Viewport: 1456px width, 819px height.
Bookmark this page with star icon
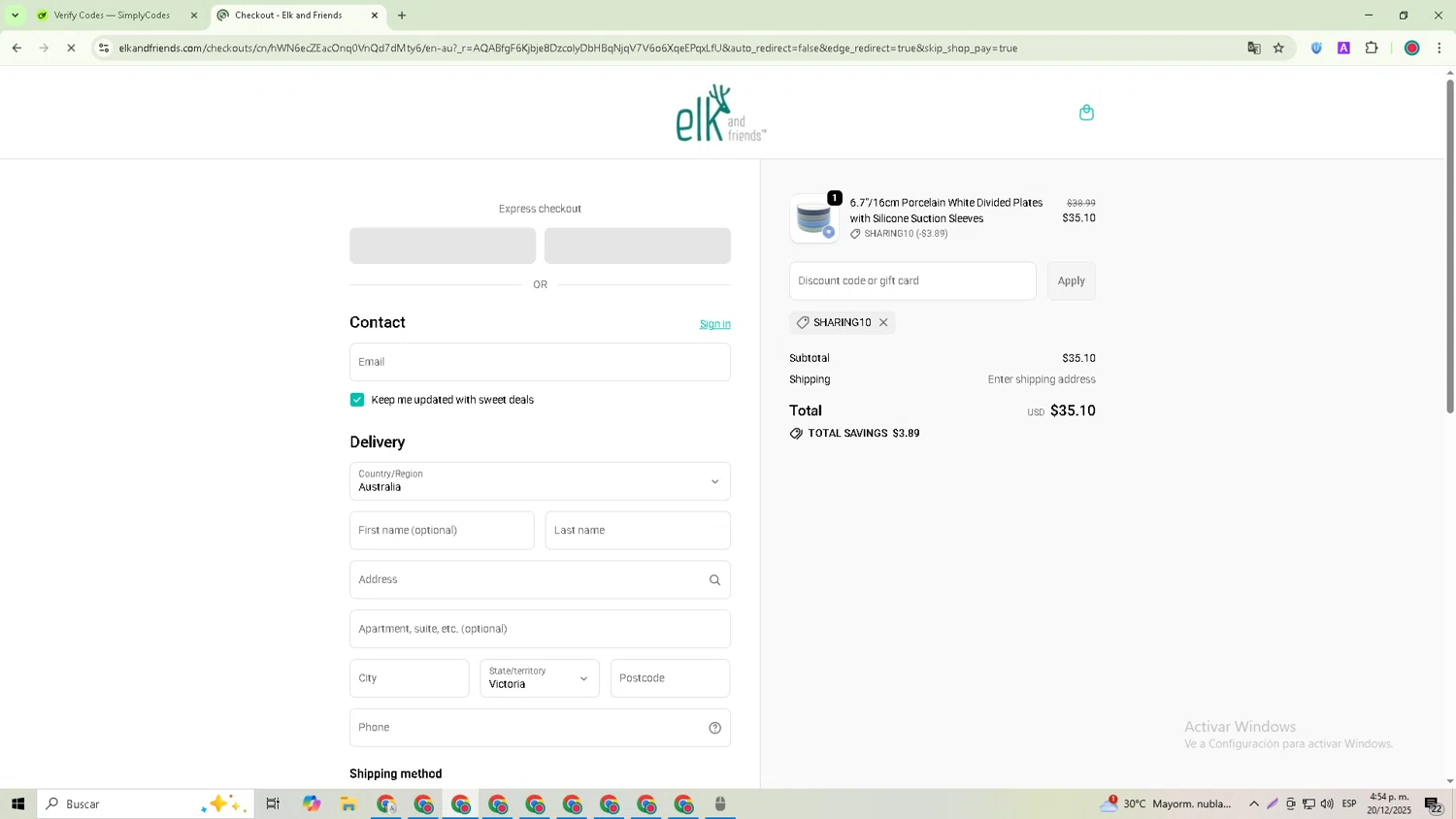click(x=1278, y=48)
